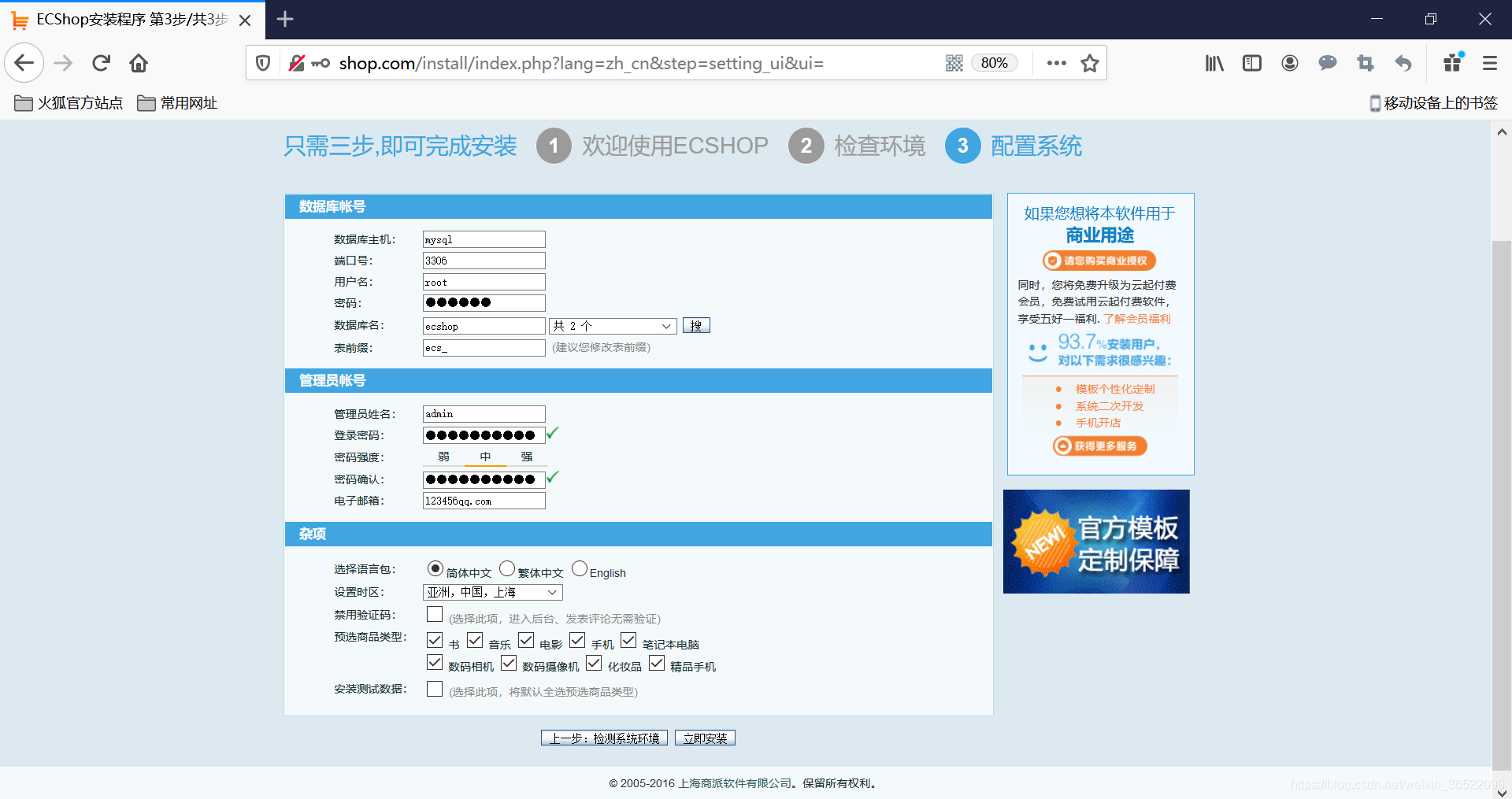
Task: Show site connection security info
Action: [297, 63]
